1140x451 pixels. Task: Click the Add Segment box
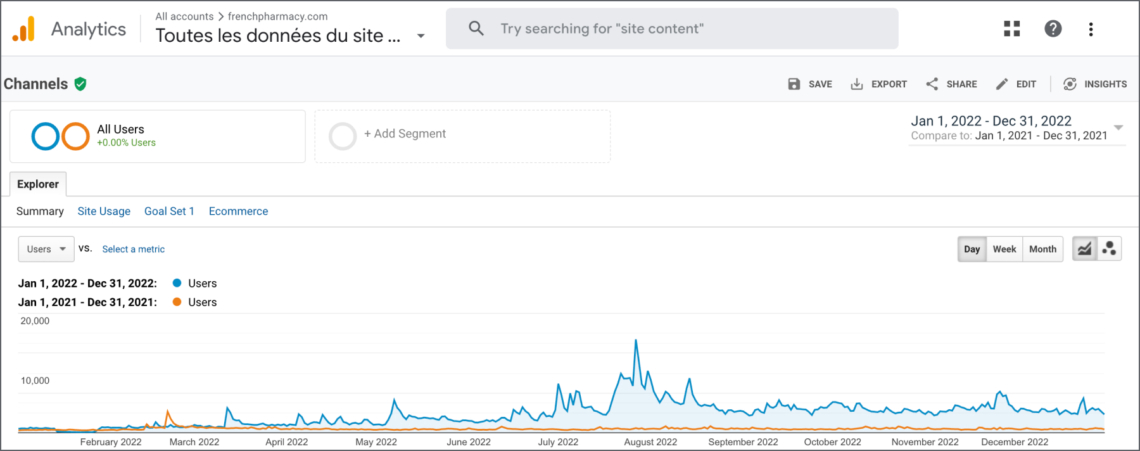pos(462,136)
